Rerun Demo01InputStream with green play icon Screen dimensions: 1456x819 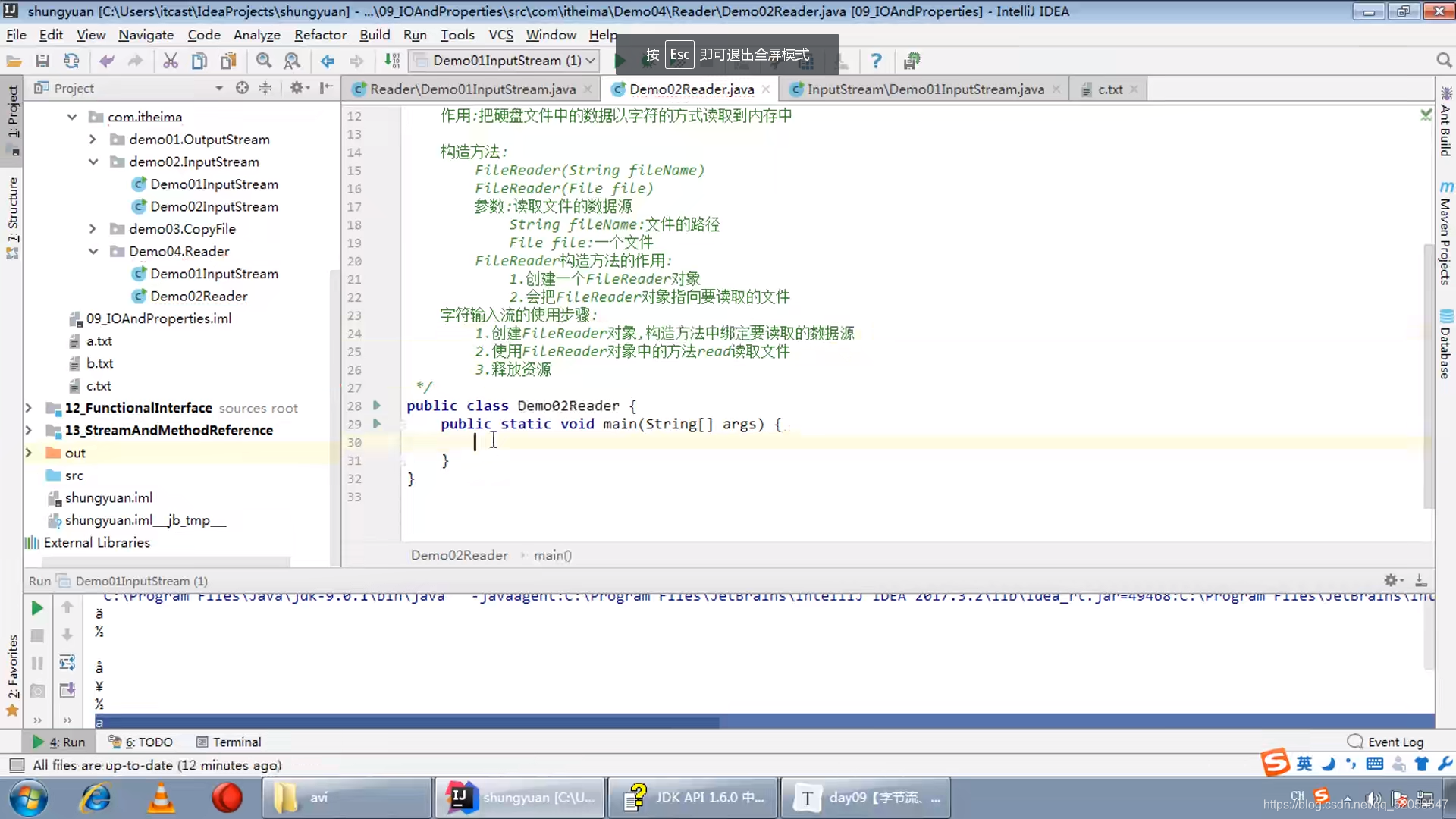37,608
